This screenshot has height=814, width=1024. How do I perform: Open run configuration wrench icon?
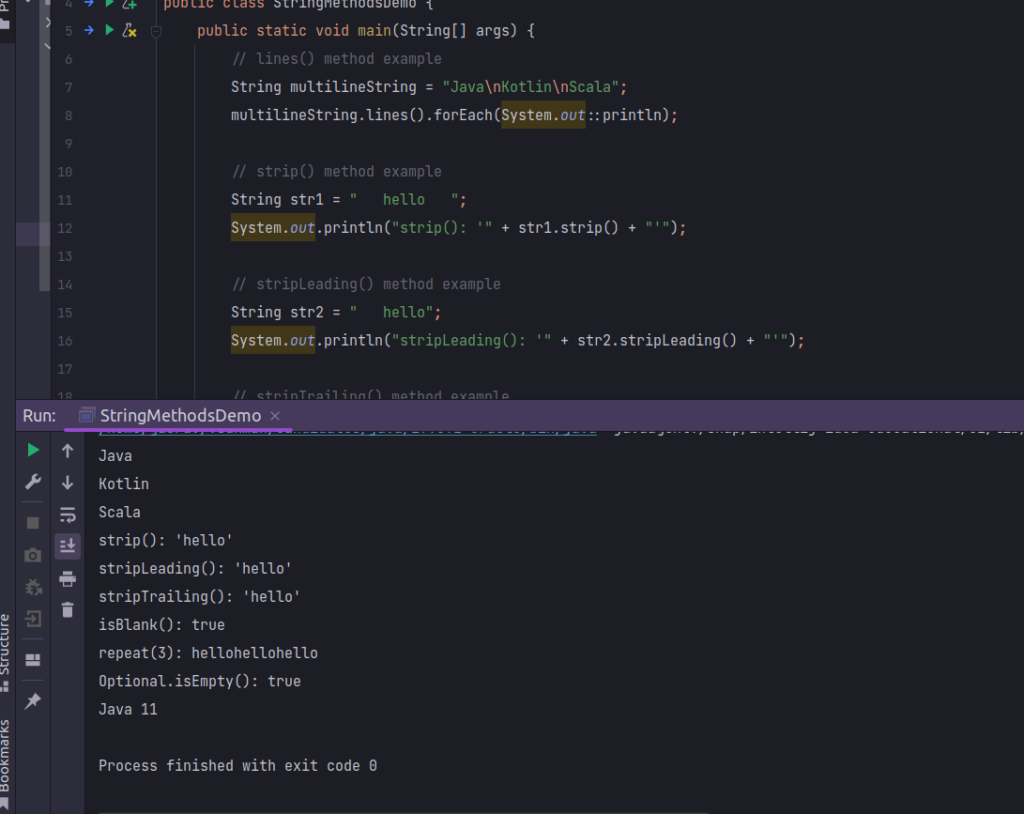[x=33, y=482]
